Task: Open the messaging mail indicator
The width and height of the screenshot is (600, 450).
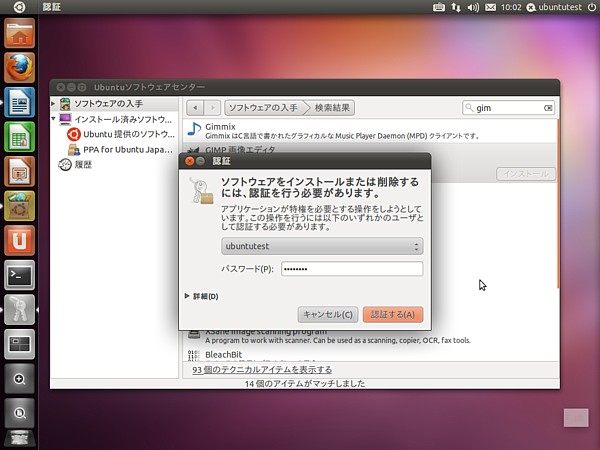Action: [491, 7]
